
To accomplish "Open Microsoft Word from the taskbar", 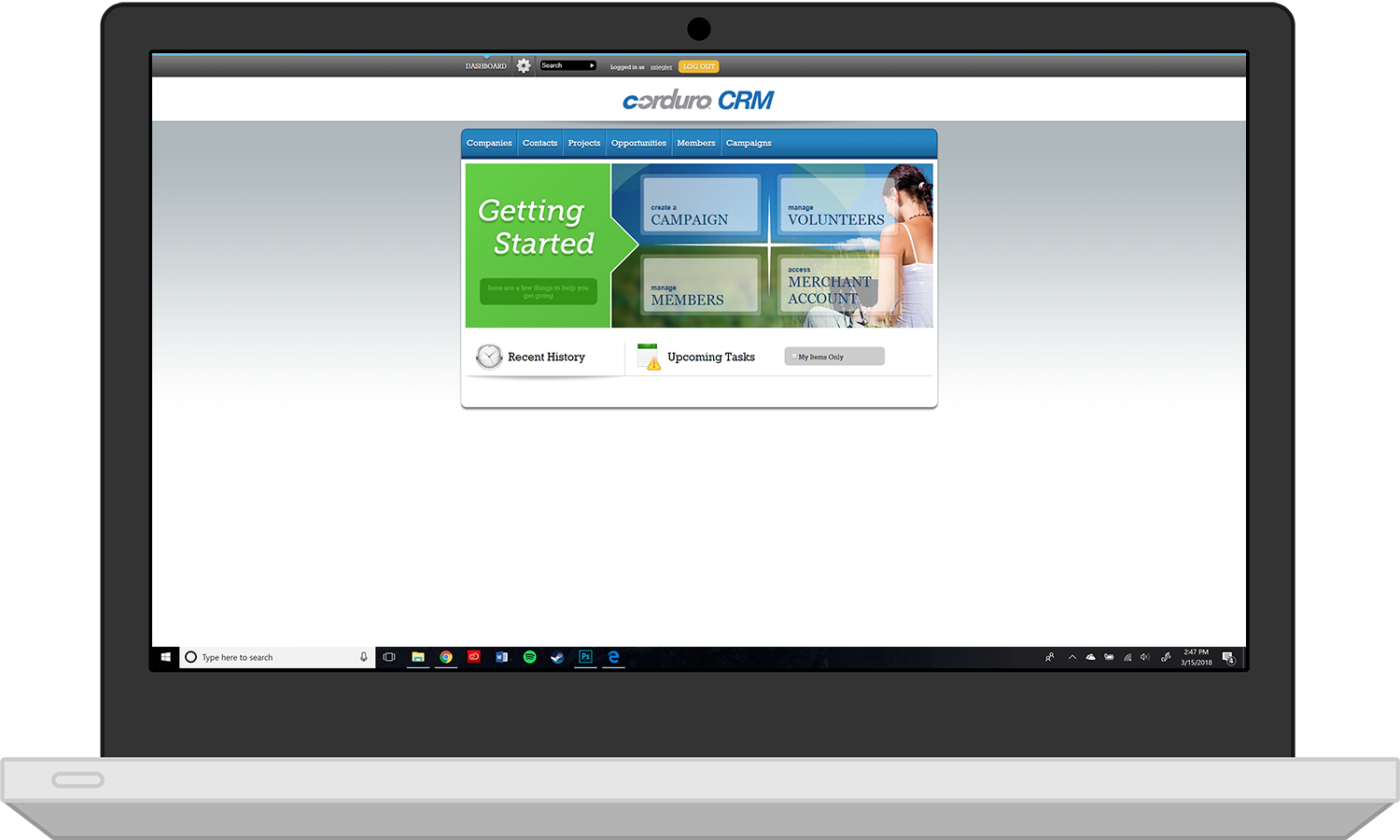I will coord(502,657).
